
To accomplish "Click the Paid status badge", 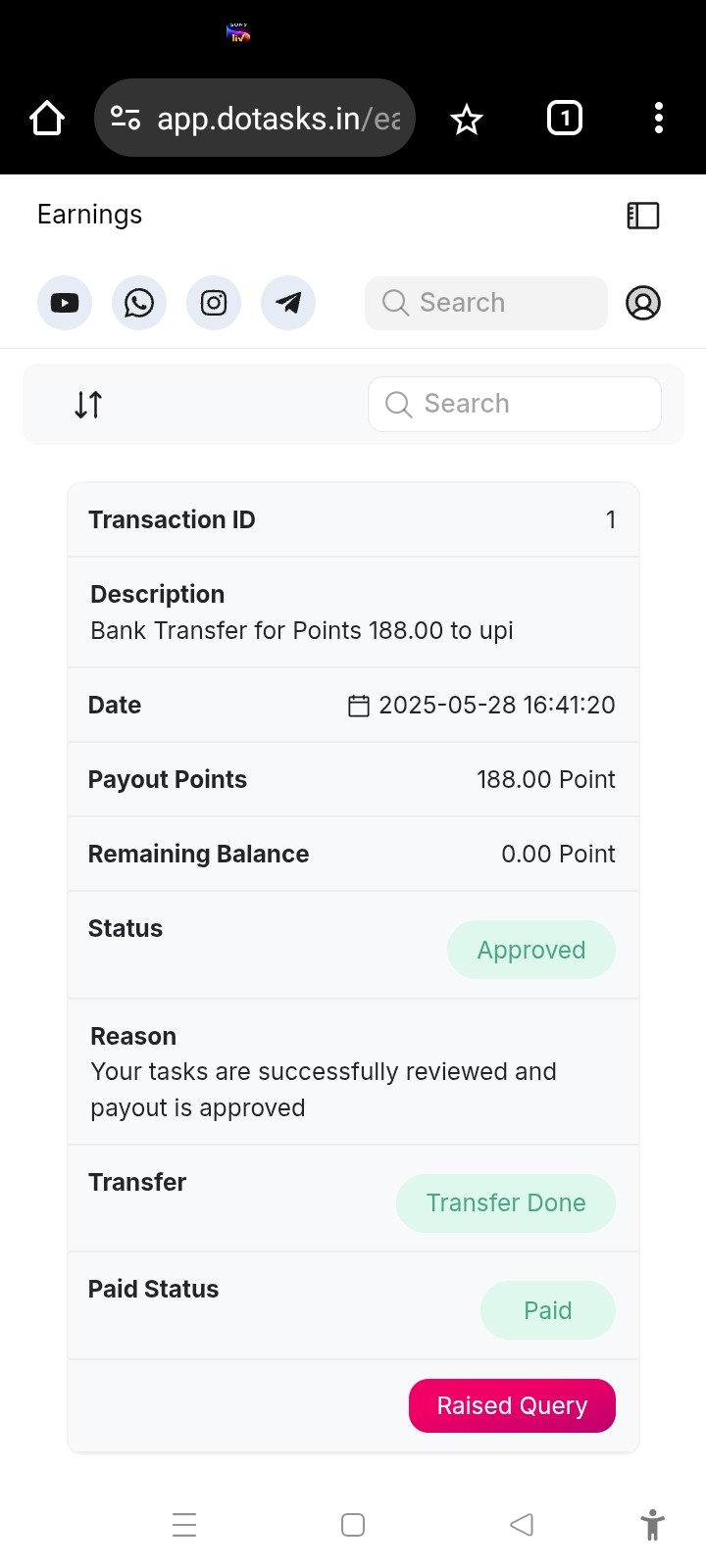I will (548, 1310).
